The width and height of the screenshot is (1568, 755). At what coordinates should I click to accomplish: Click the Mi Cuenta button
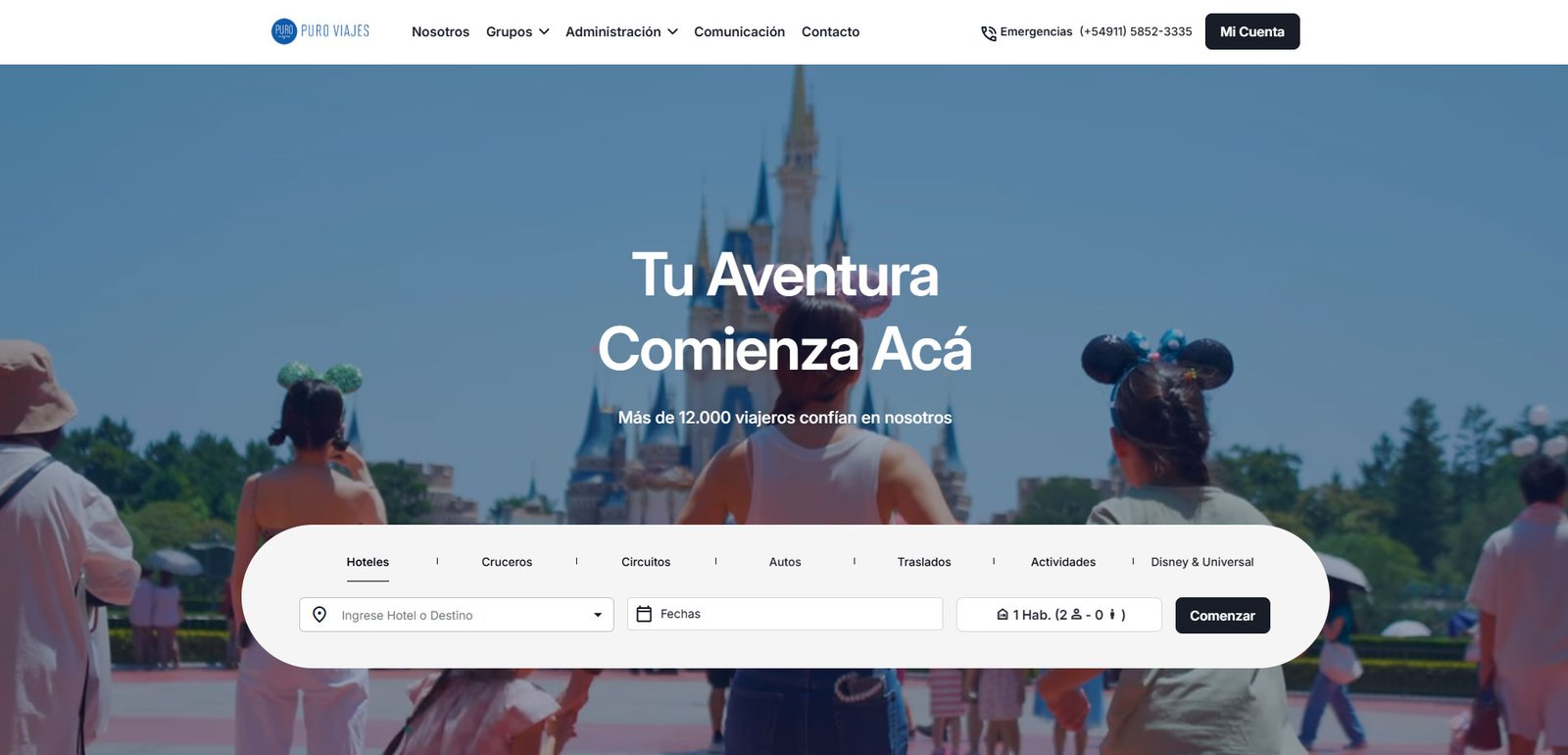1252,31
